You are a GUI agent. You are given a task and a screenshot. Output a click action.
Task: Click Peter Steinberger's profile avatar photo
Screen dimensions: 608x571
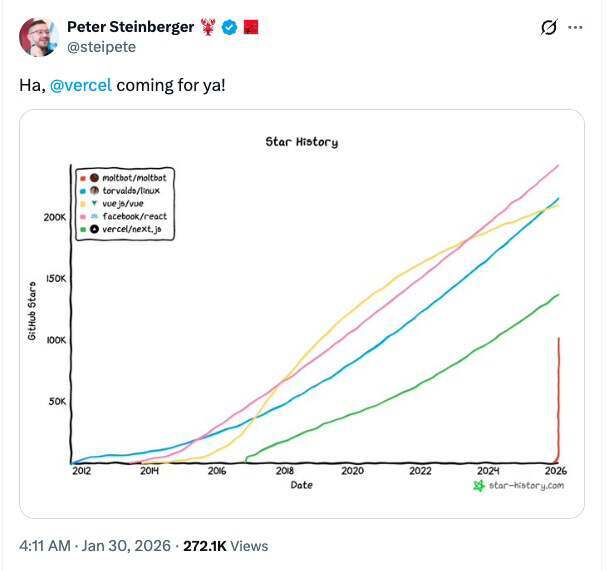39,37
